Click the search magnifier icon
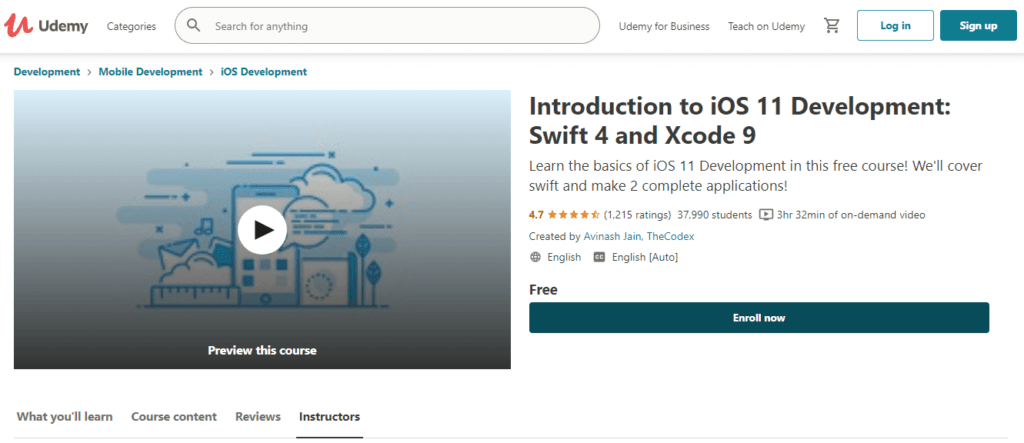The width and height of the screenshot is (1024, 443). tap(193, 25)
